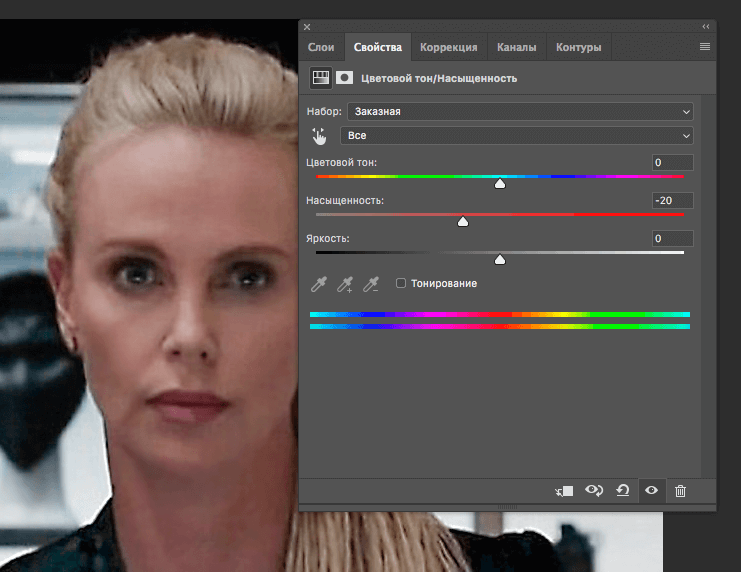Enable the Тонирование checkbox
The height and width of the screenshot is (572, 741).
[x=401, y=284]
